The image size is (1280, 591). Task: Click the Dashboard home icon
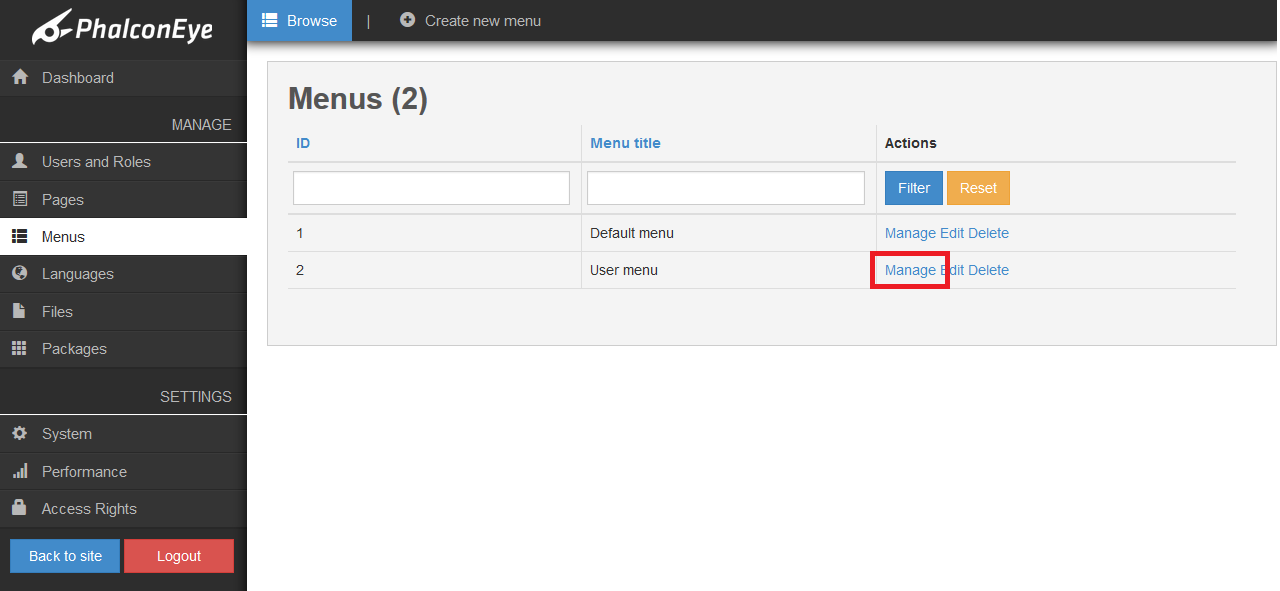[19, 77]
